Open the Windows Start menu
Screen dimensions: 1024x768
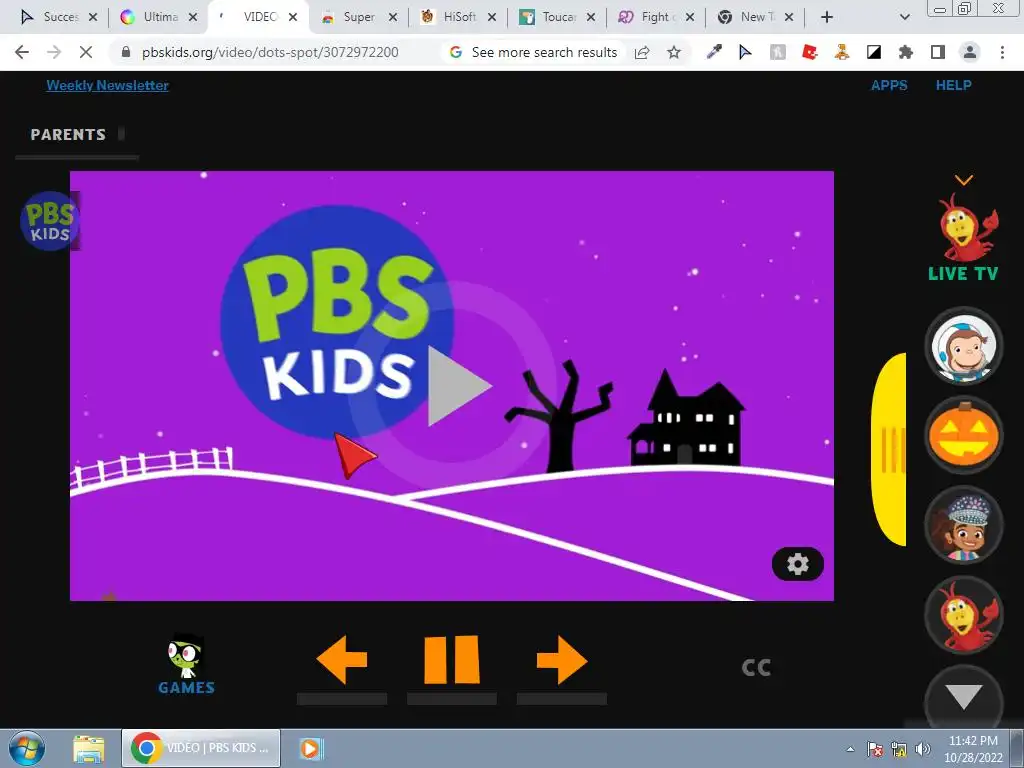click(27, 748)
